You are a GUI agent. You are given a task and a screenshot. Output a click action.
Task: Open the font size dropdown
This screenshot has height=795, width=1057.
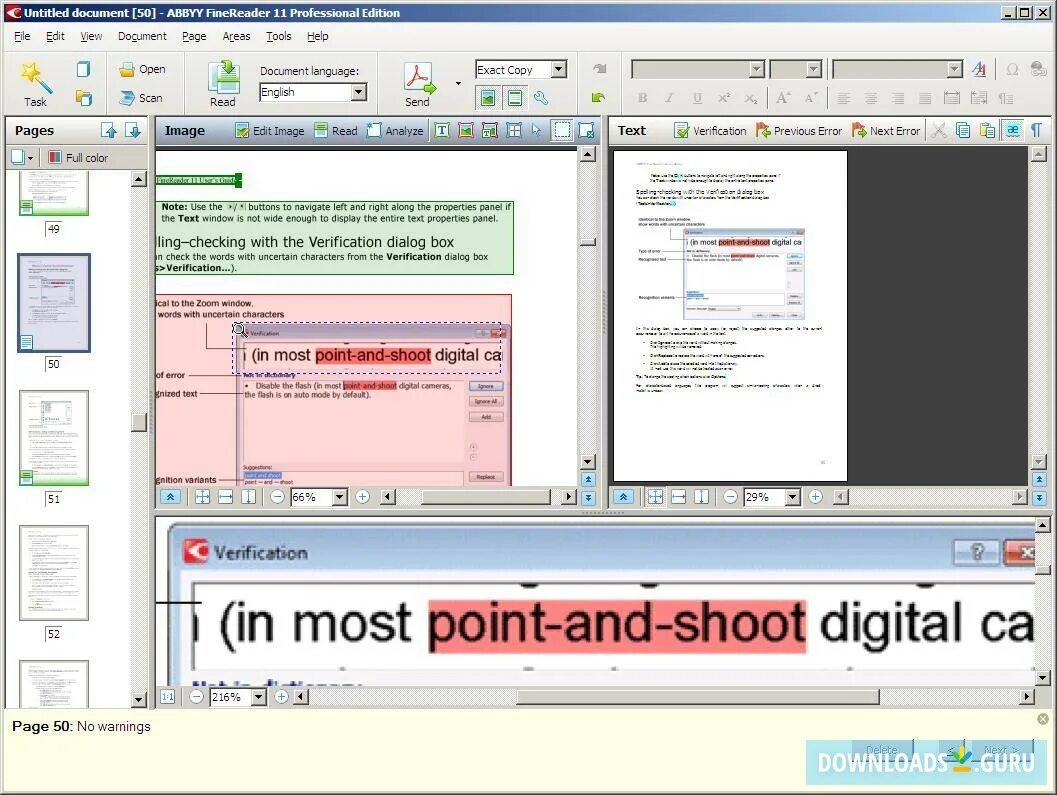coord(814,69)
